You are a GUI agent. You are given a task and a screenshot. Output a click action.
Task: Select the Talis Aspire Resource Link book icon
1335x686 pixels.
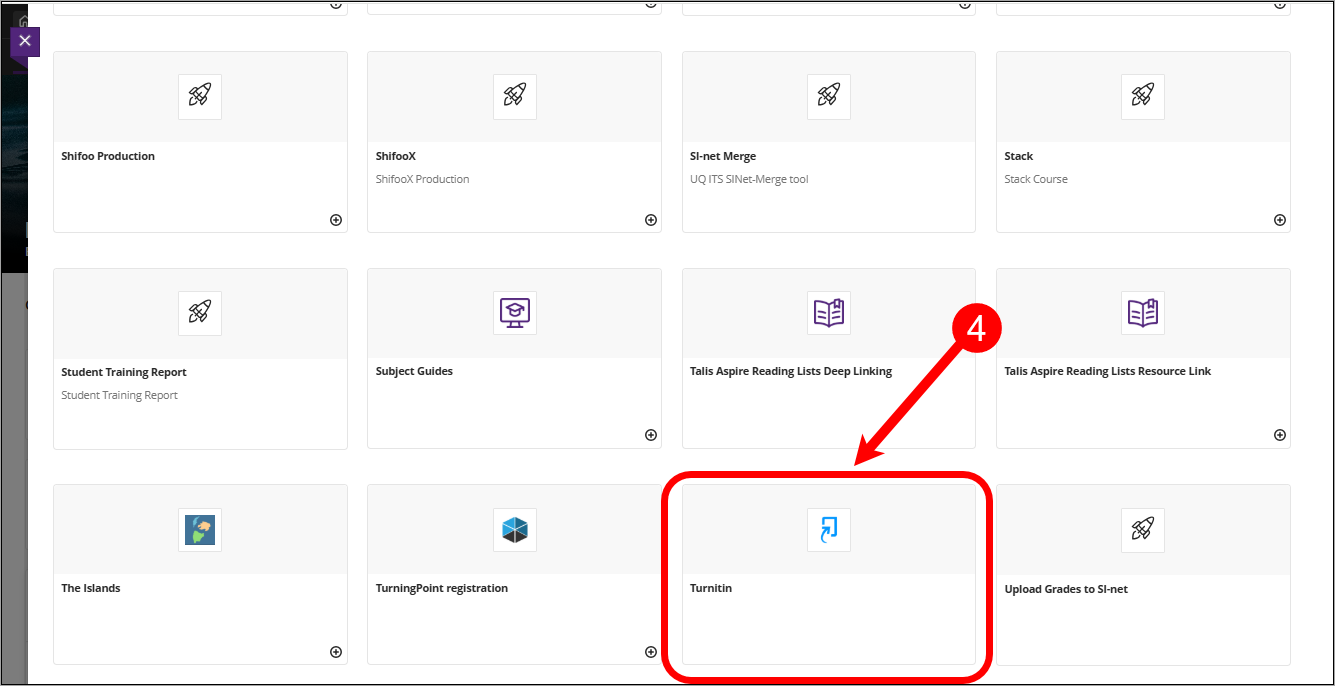1142,312
